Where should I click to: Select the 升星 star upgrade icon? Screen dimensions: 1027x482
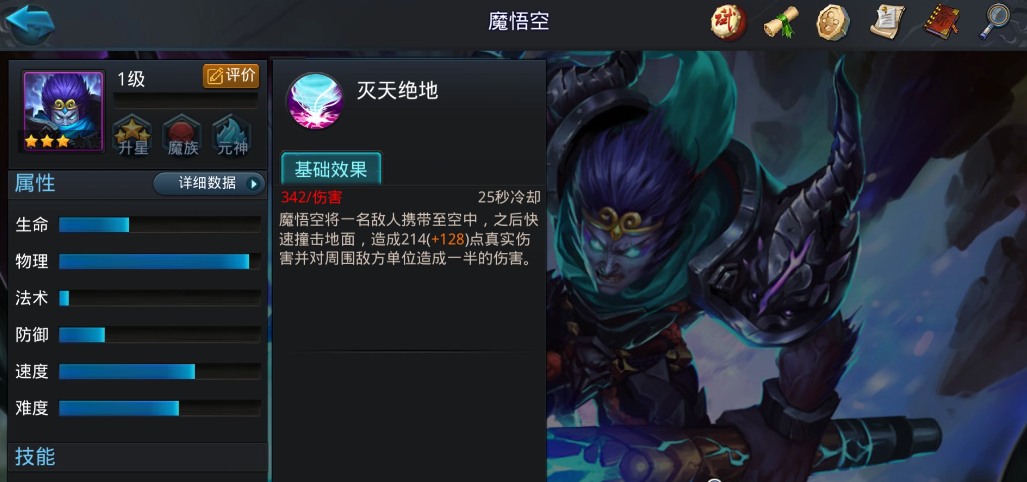coord(133,136)
